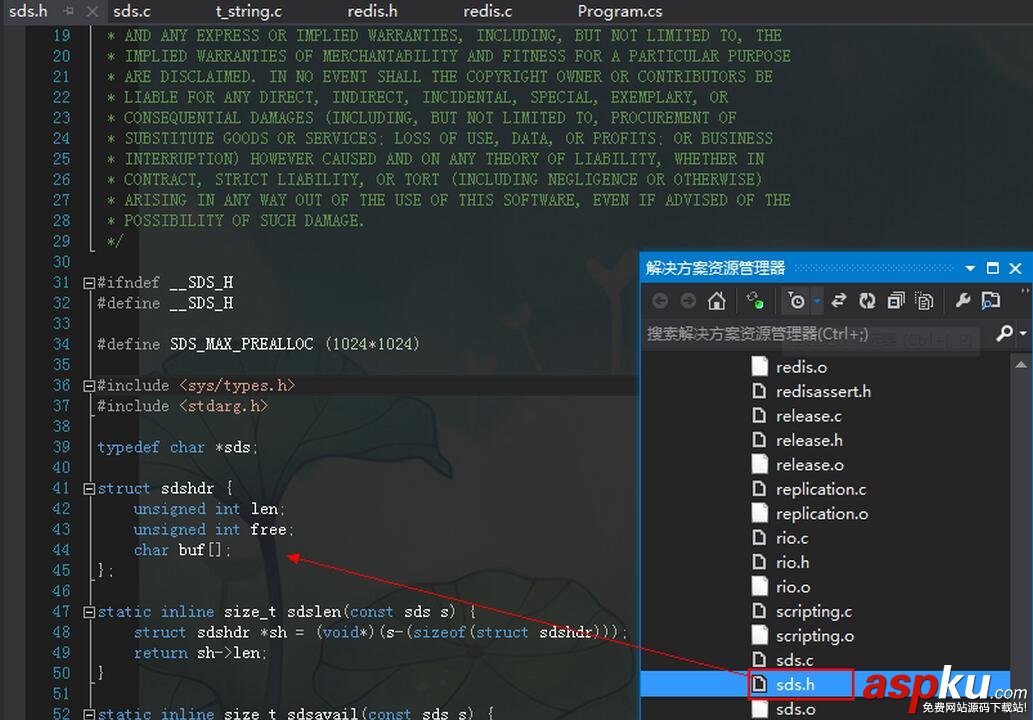This screenshot has width=1033, height=720.
Task: Select release.o in the file tree
Action: [810, 464]
